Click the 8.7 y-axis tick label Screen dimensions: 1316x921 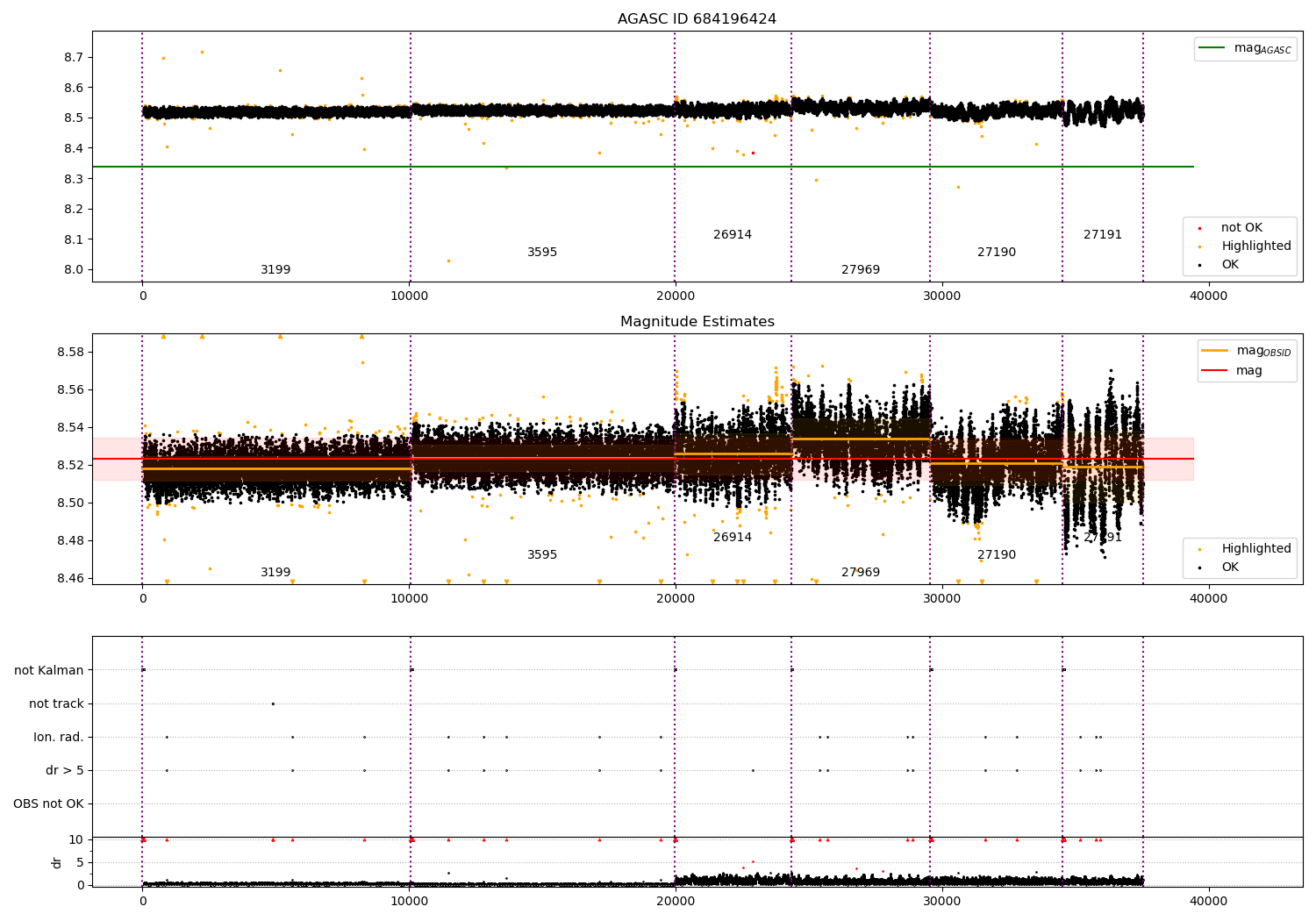[x=74, y=58]
